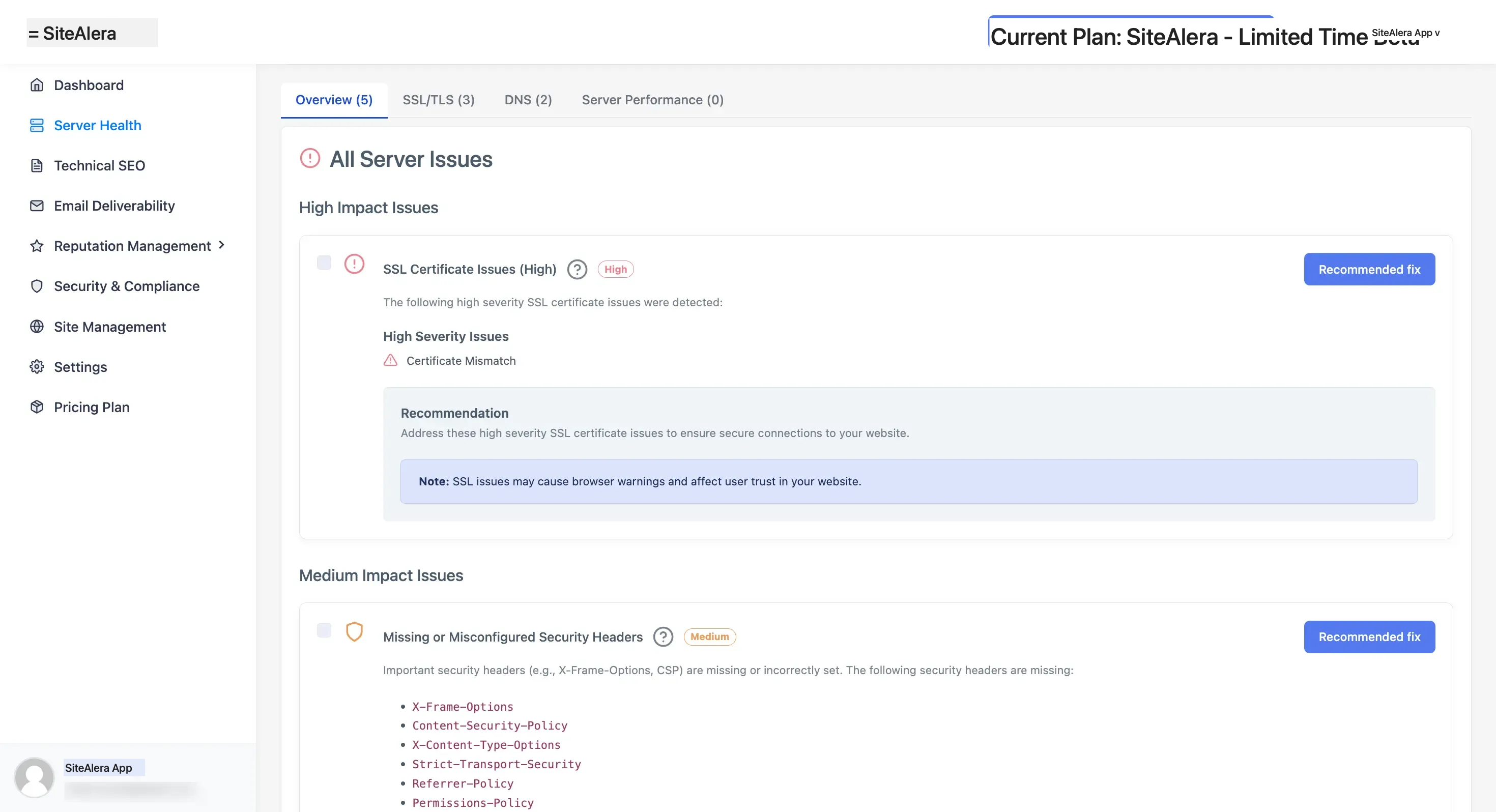Open Security & Compliance in the sidebar
Screen dimensions: 1496x812
[128, 286]
